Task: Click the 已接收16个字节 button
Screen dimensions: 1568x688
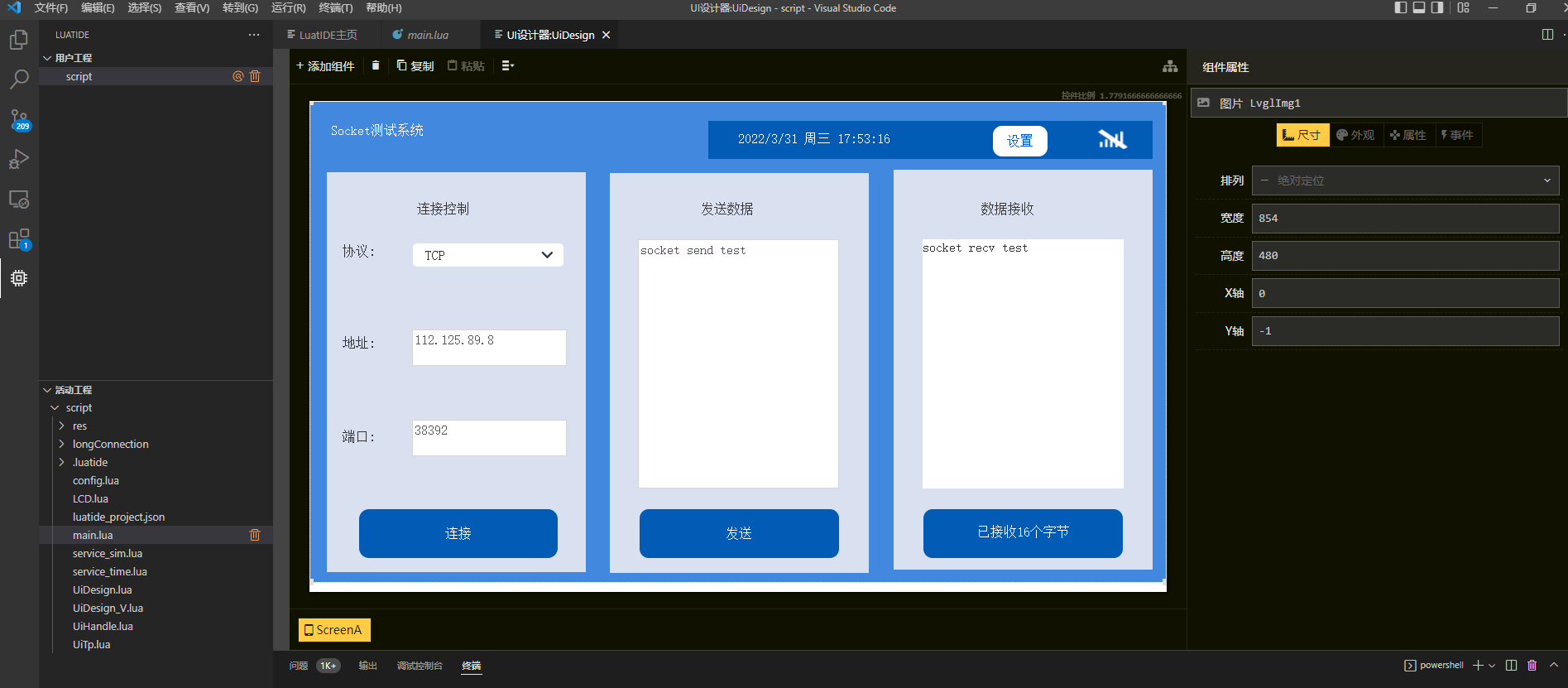Action: (x=1023, y=532)
